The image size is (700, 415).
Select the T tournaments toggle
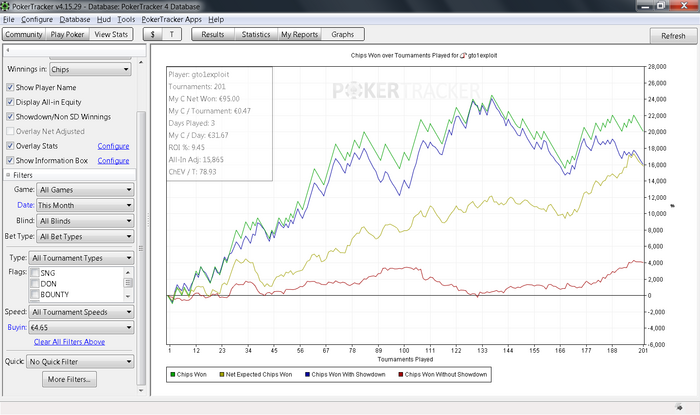coord(172,34)
